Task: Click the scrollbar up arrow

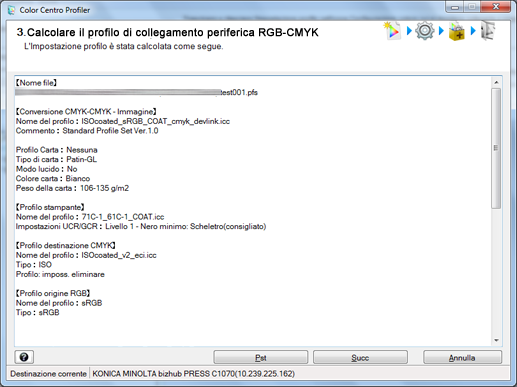Action: coord(496,82)
